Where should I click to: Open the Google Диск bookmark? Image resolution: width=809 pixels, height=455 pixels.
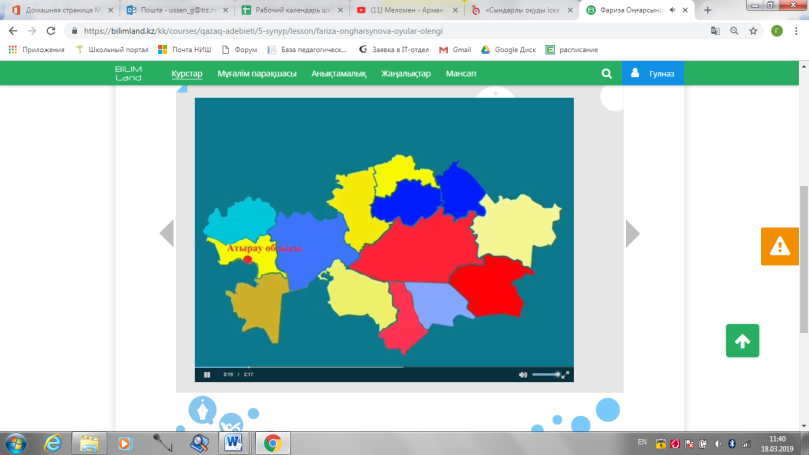tap(509, 50)
